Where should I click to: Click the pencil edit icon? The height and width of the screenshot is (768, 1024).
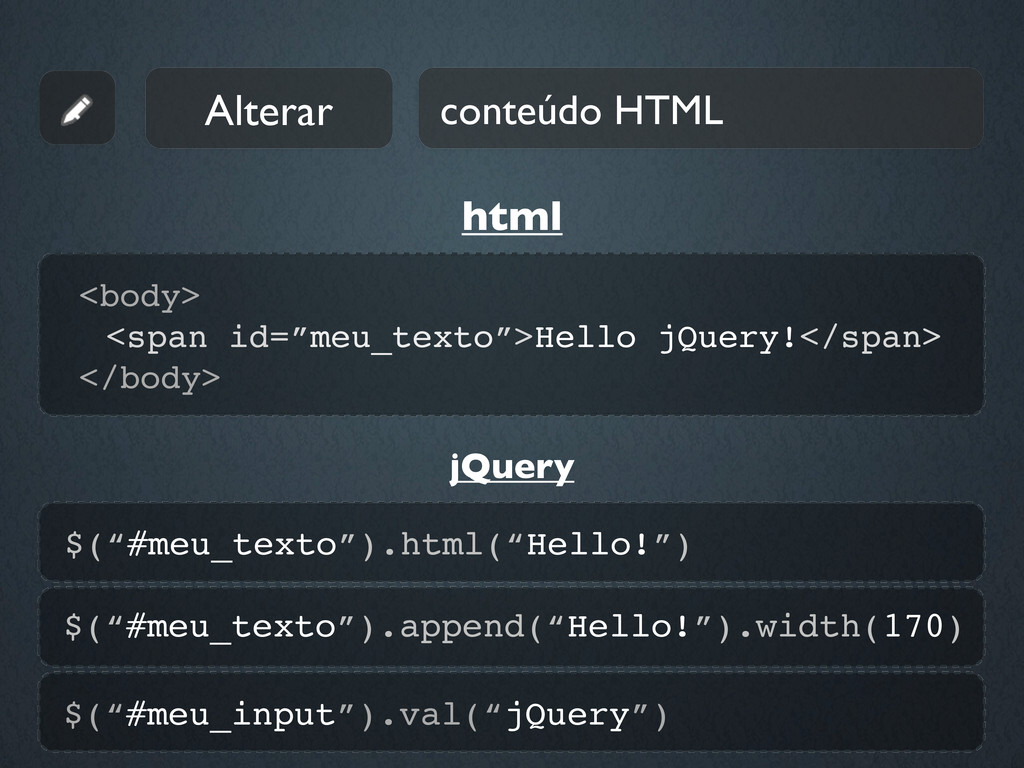click(x=77, y=108)
